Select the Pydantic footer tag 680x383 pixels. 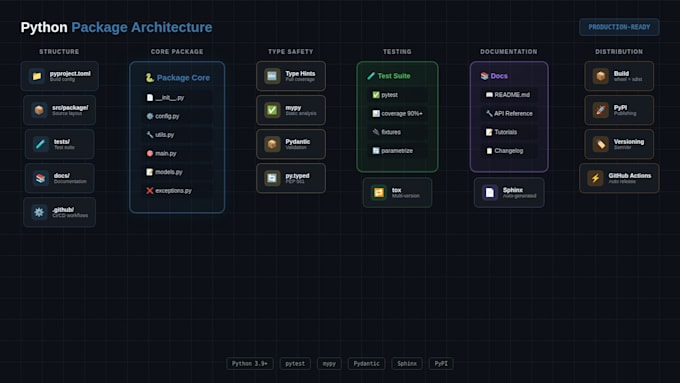click(x=366, y=363)
